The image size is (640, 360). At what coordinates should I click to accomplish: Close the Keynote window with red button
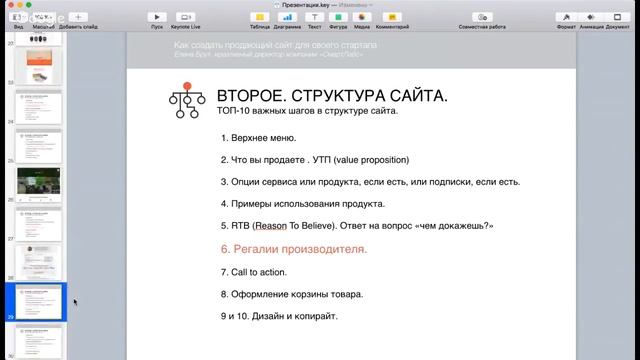(11, 5)
